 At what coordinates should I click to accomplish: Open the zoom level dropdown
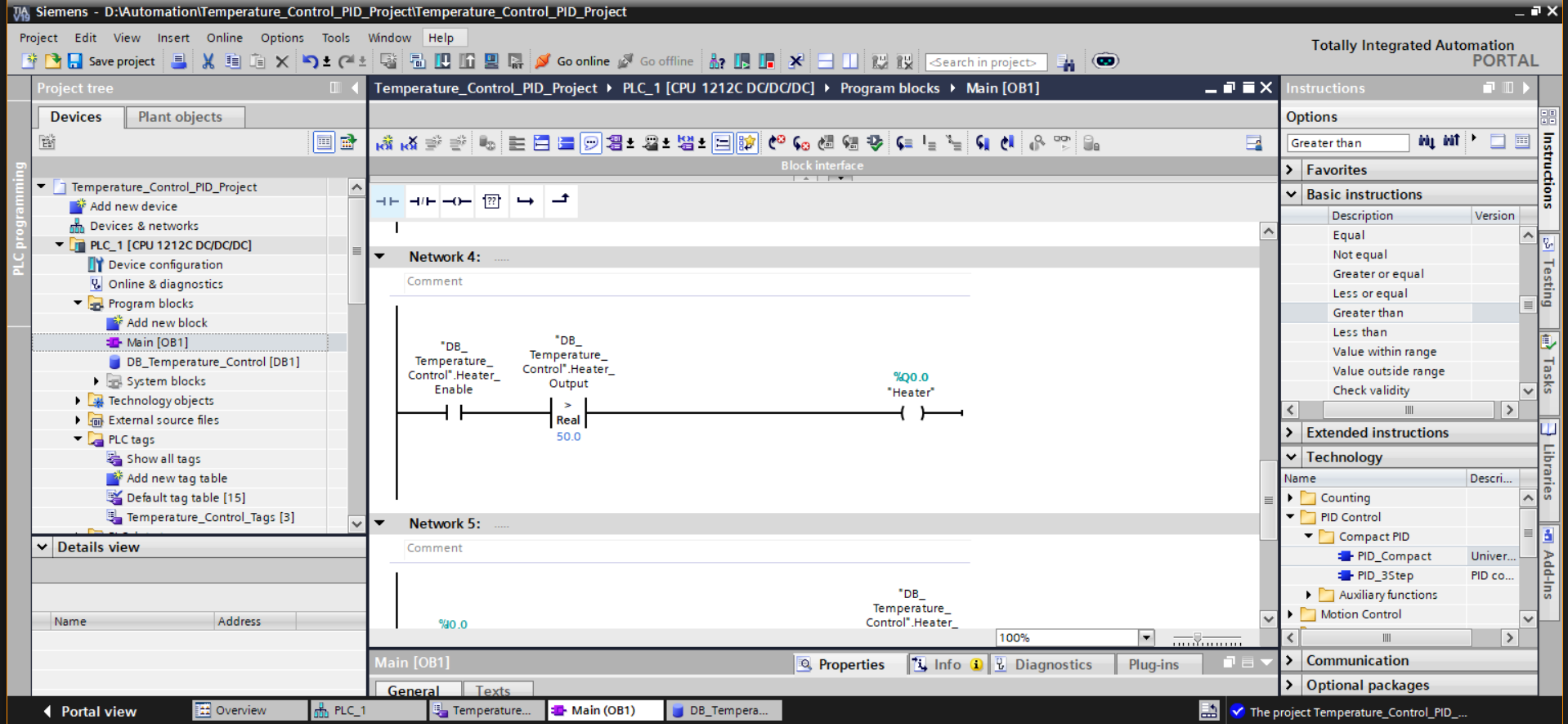click(x=1146, y=638)
